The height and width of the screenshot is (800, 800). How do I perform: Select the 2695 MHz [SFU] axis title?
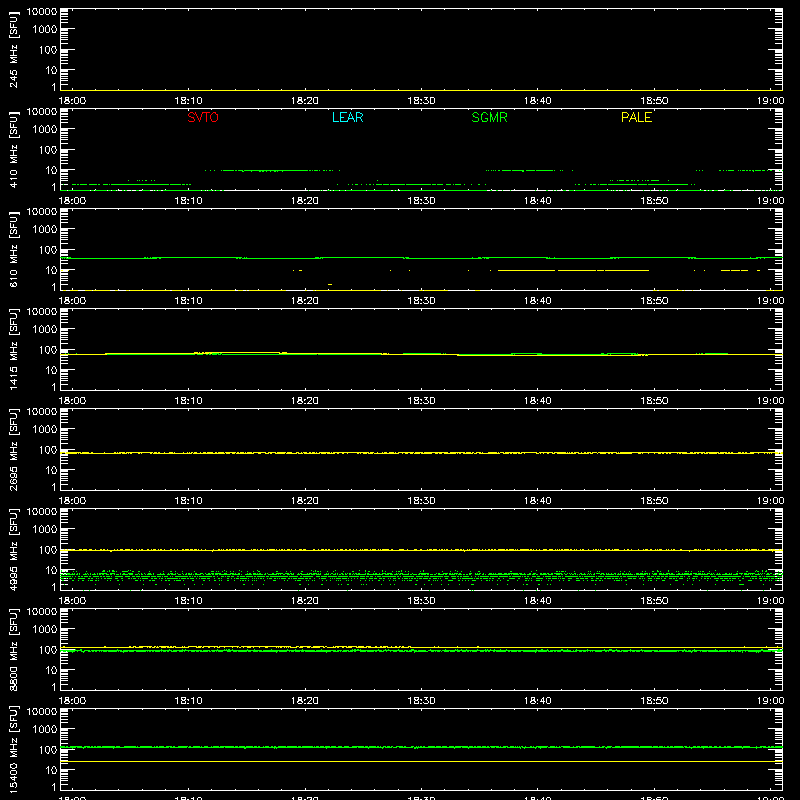pos(13,450)
